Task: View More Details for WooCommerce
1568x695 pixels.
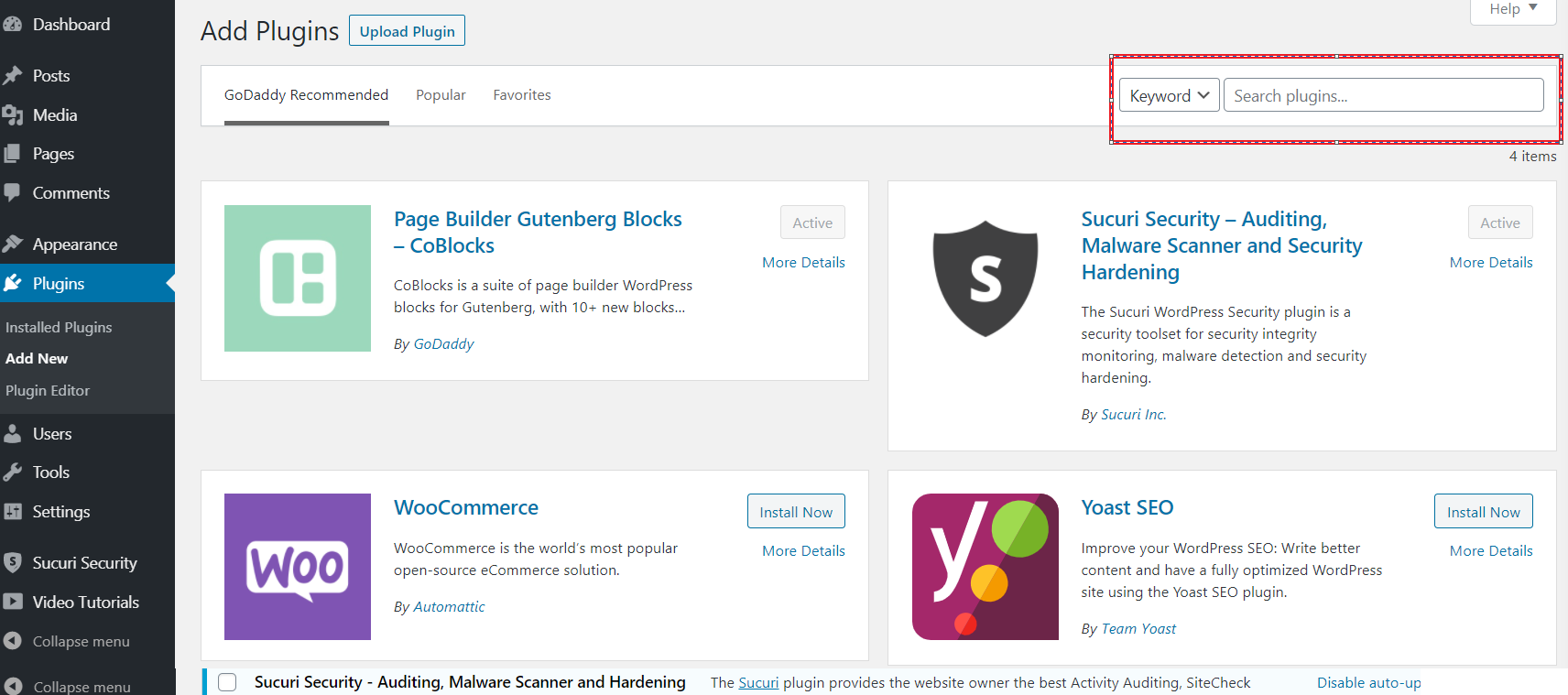Action: (x=803, y=551)
